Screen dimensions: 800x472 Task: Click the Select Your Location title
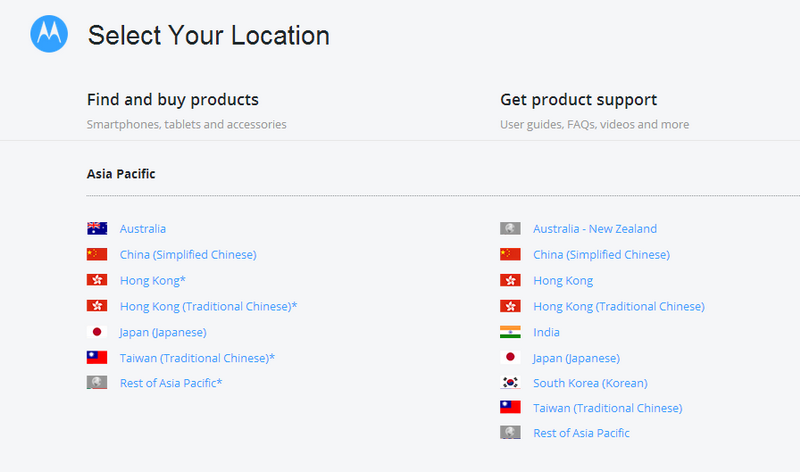click(x=209, y=36)
